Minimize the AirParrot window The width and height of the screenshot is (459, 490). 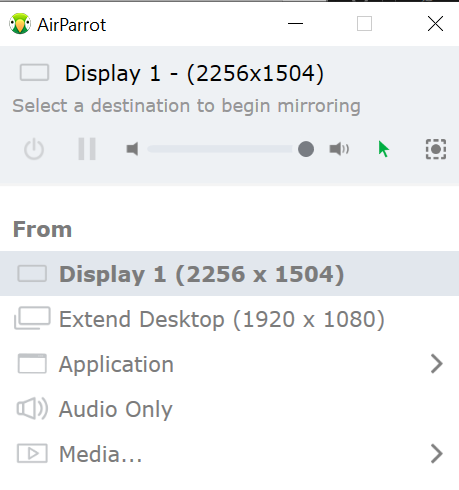coord(295,24)
